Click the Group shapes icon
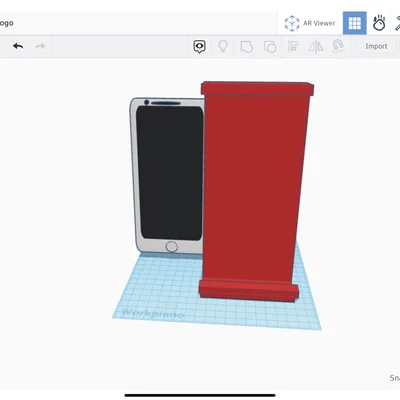 (x=247, y=47)
